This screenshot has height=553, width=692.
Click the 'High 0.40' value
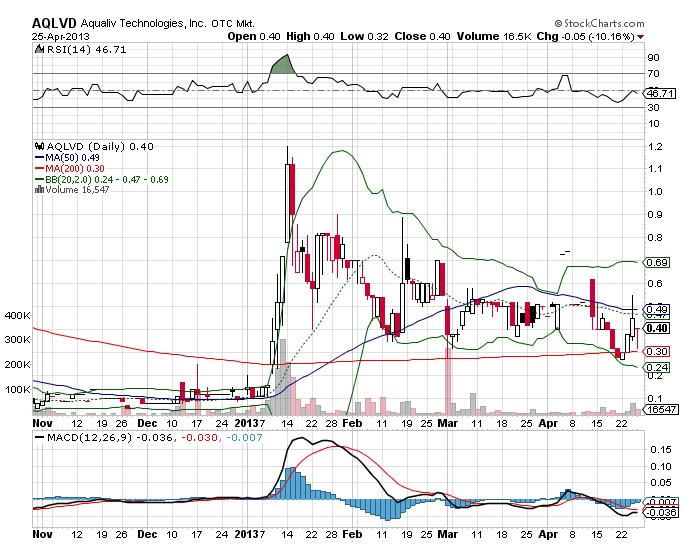(310, 36)
